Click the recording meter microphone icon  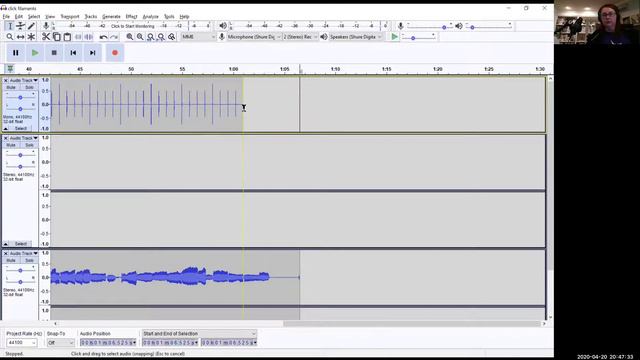point(46,26)
